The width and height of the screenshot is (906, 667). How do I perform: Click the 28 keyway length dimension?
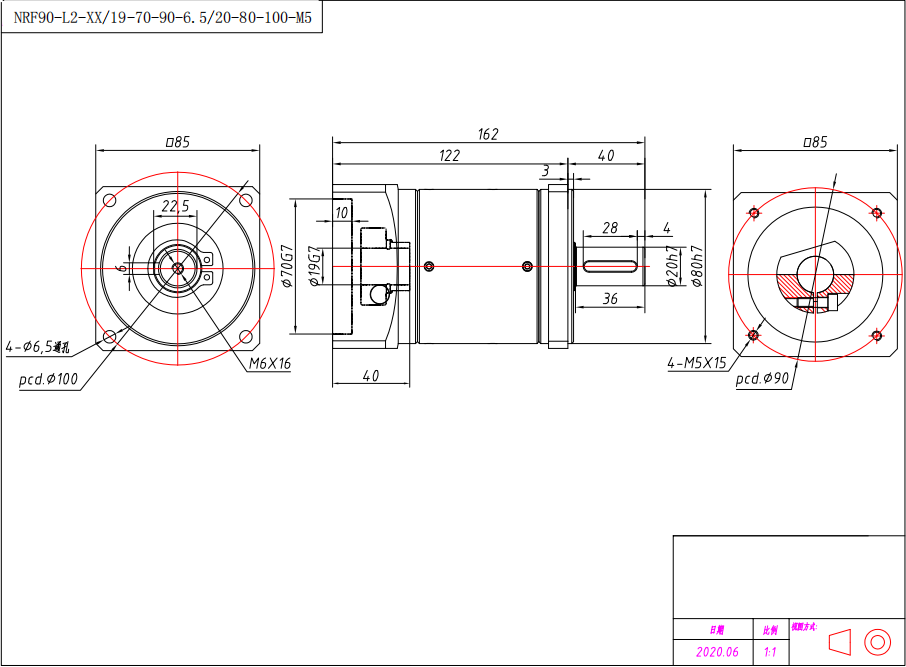pyautogui.click(x=609, y=229)
